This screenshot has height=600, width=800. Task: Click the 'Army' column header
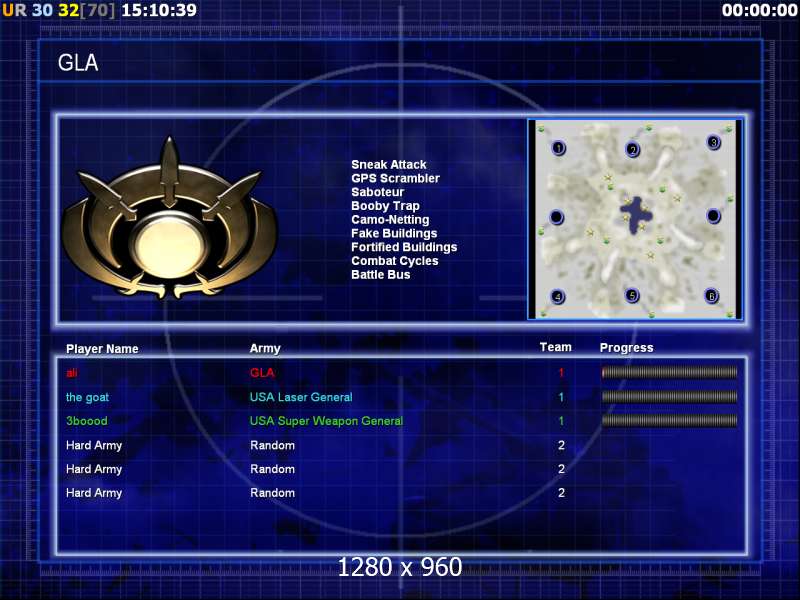click(x=265, y=349)
